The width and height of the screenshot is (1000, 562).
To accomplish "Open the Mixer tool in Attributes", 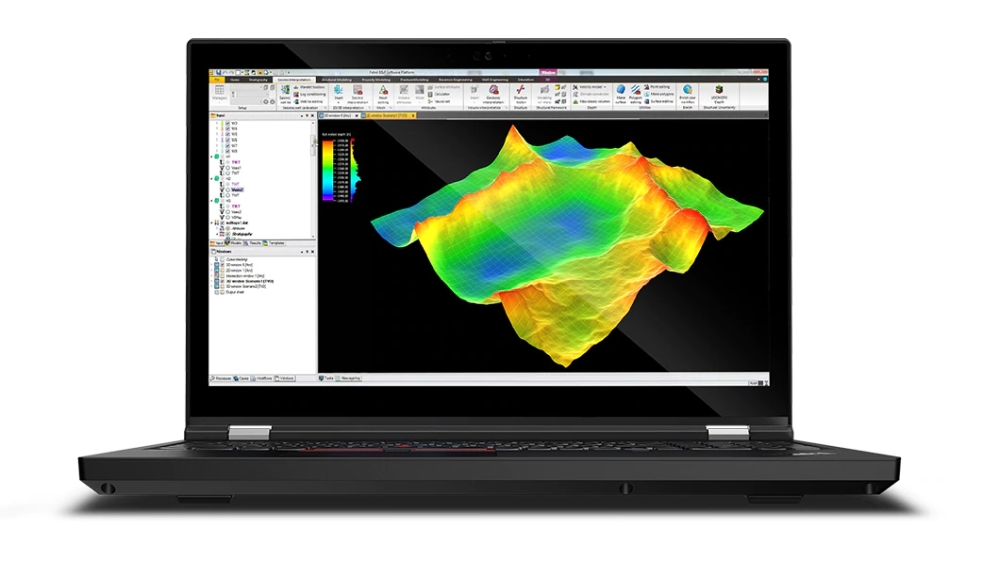I will tap(420, 94).
